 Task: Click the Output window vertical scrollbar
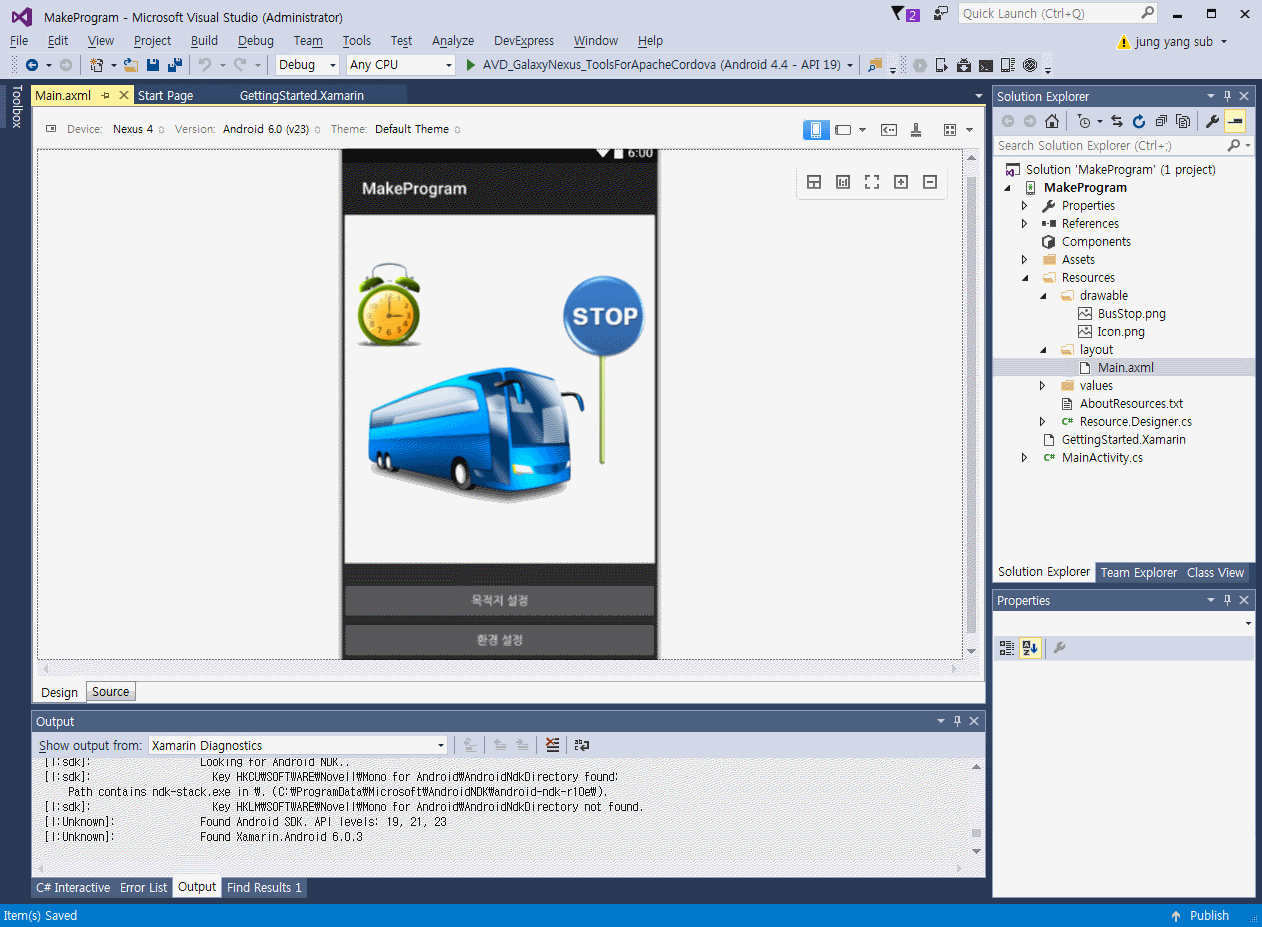pyautogui.click(x=977, y=808)
